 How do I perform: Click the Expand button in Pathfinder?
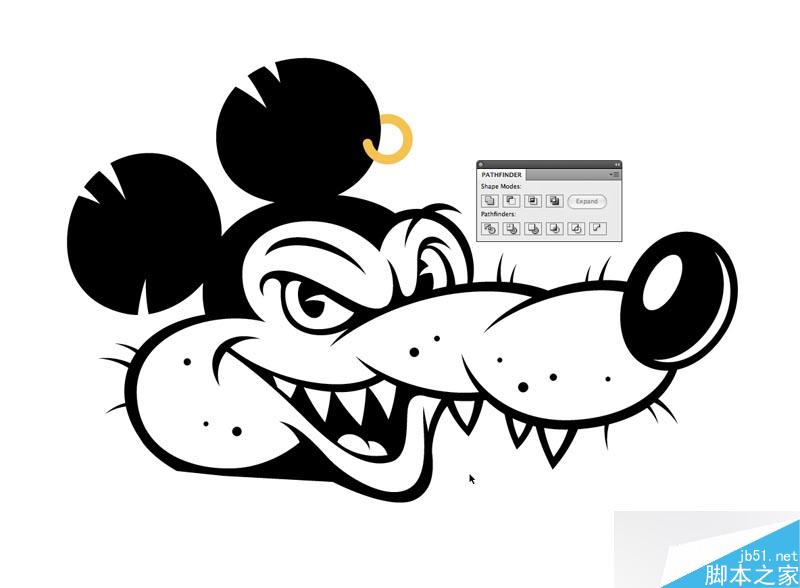point(587,201)
